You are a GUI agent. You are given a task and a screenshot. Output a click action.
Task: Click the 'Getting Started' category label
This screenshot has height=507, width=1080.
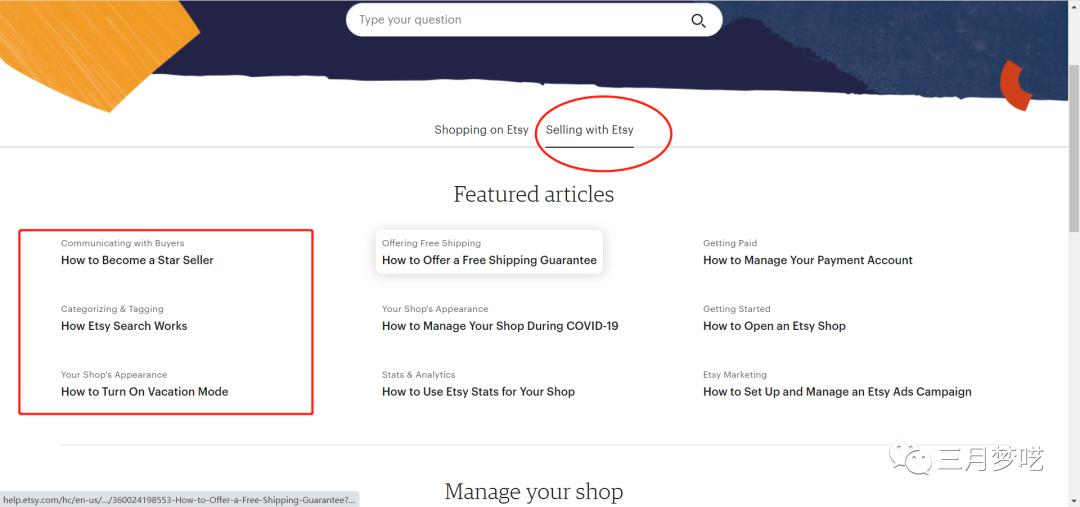point(736,309)
